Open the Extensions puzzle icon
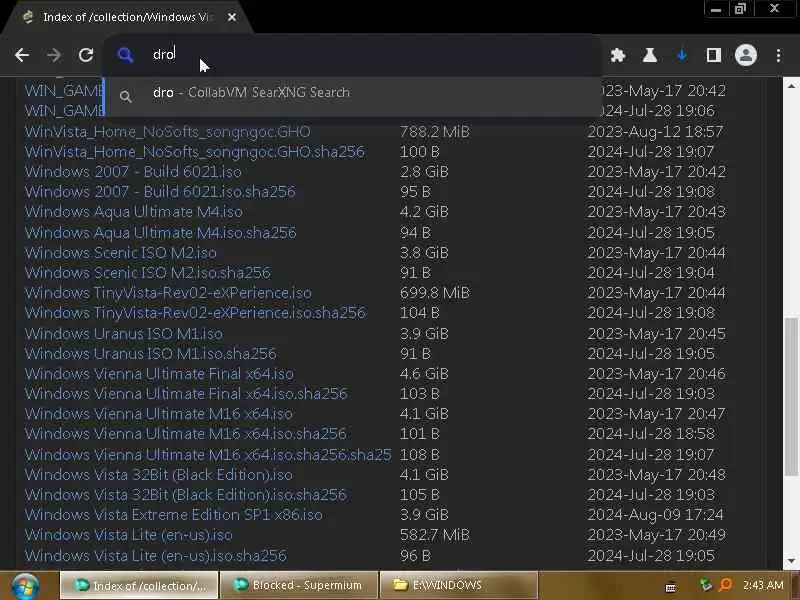This screenshot has width=800, height=600. [x=618, y=55]
